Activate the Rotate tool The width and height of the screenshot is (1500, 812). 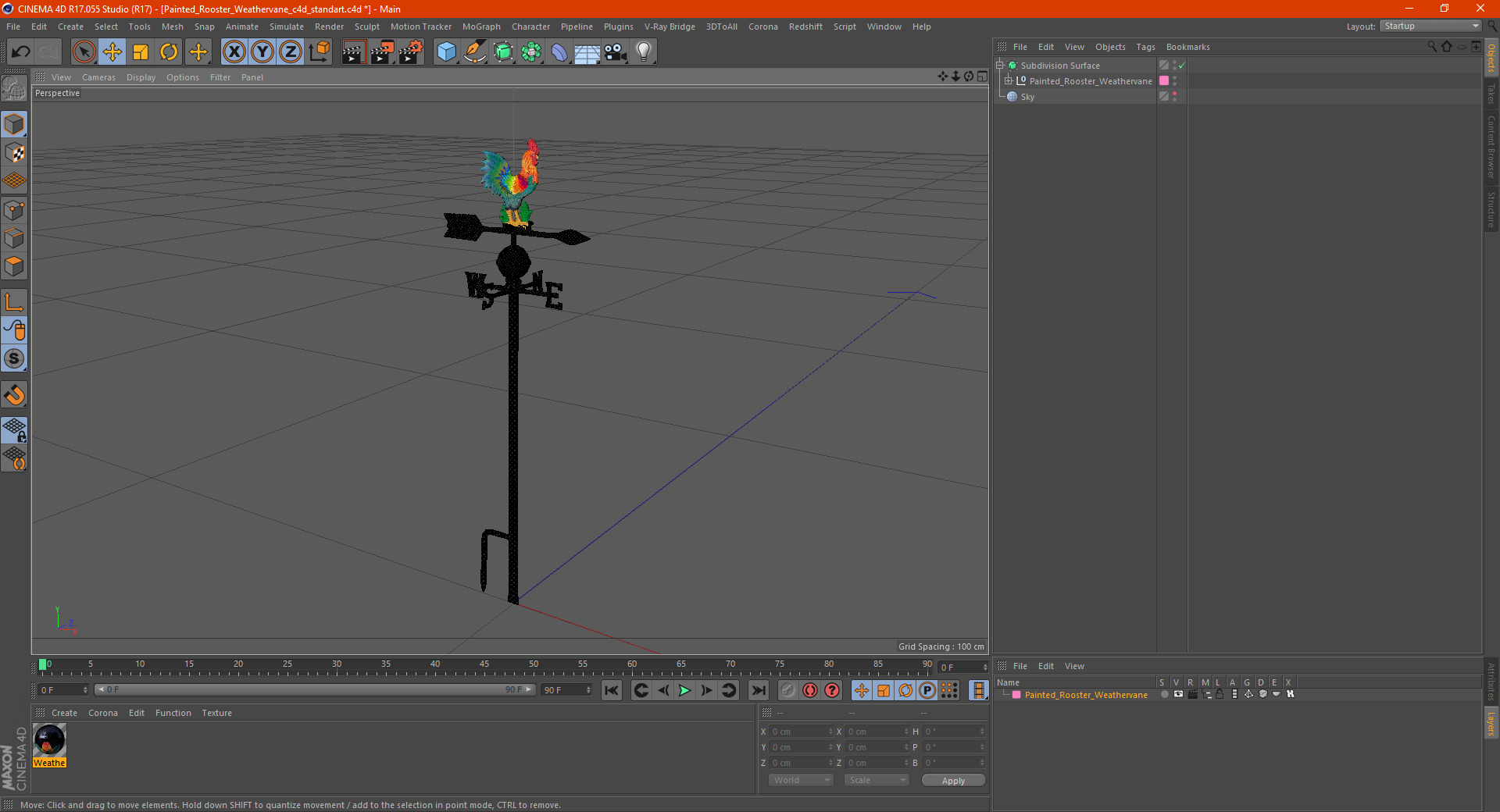coord(169,52)
